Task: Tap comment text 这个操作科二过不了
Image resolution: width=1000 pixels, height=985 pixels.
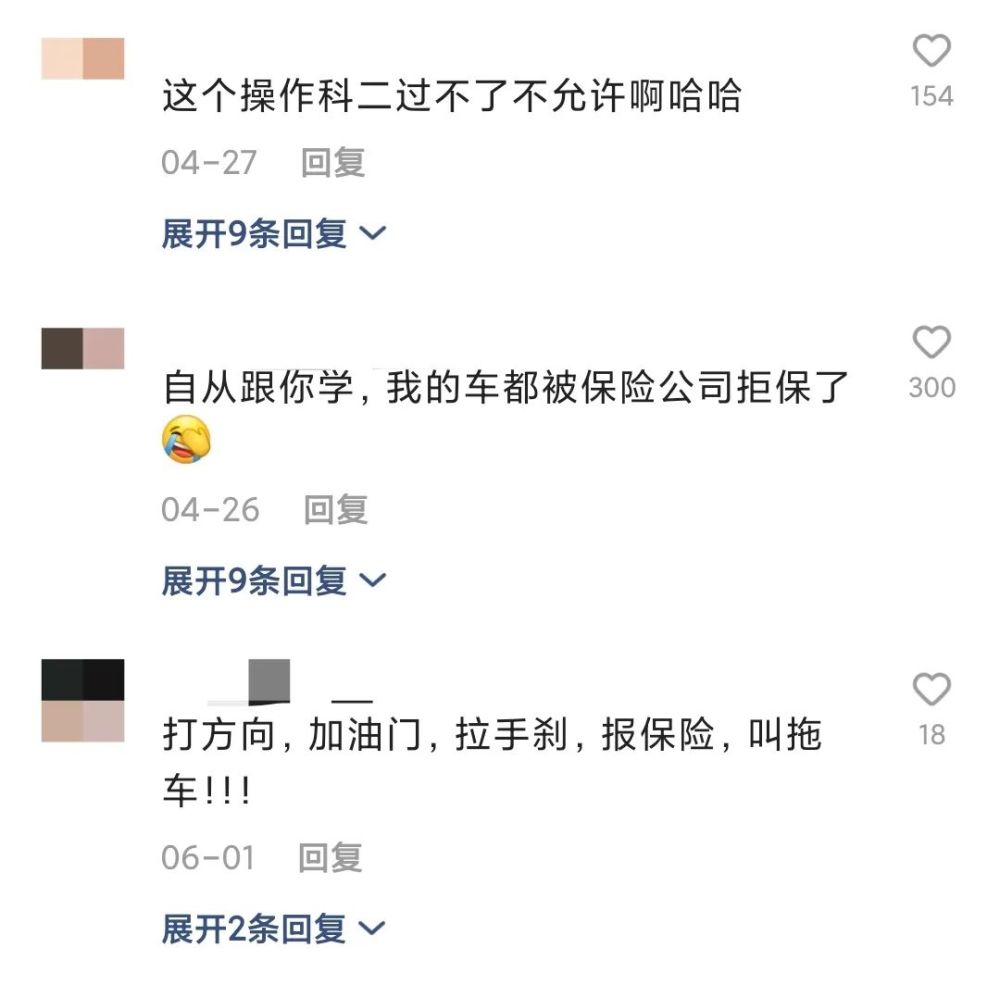Action: 336,96
